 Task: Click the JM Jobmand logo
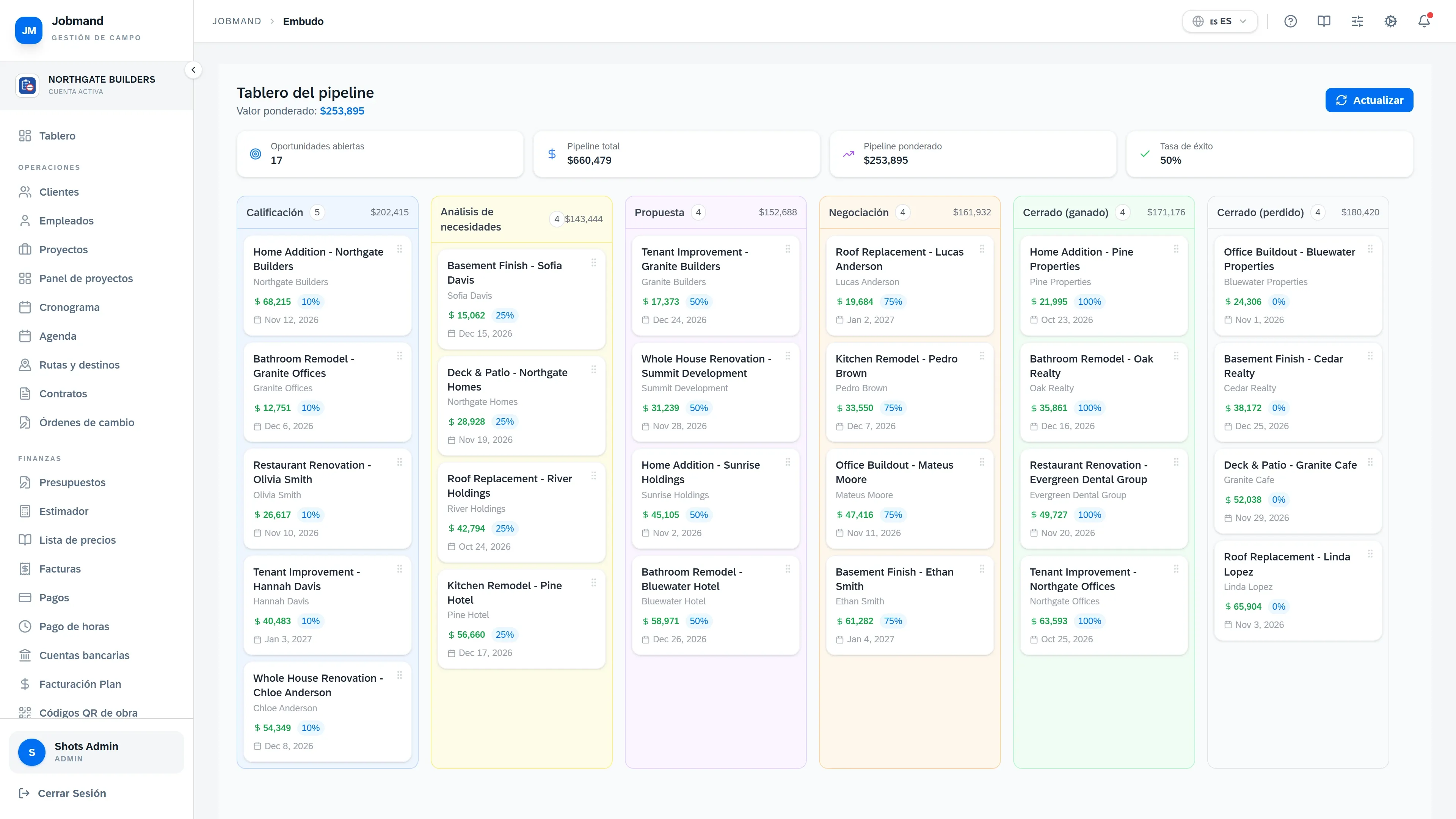[x=29, y=30]
